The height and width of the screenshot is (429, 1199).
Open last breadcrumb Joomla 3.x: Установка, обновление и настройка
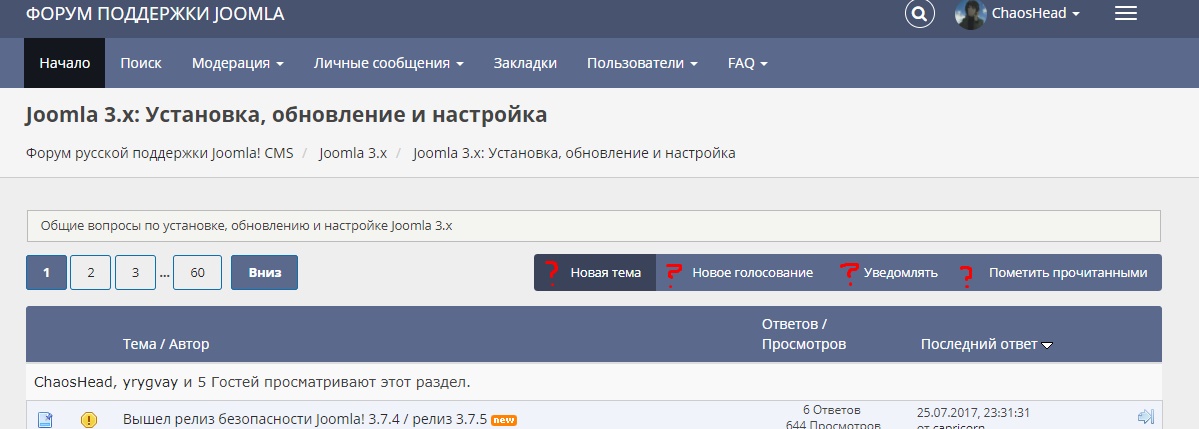[x=574, y=153]
